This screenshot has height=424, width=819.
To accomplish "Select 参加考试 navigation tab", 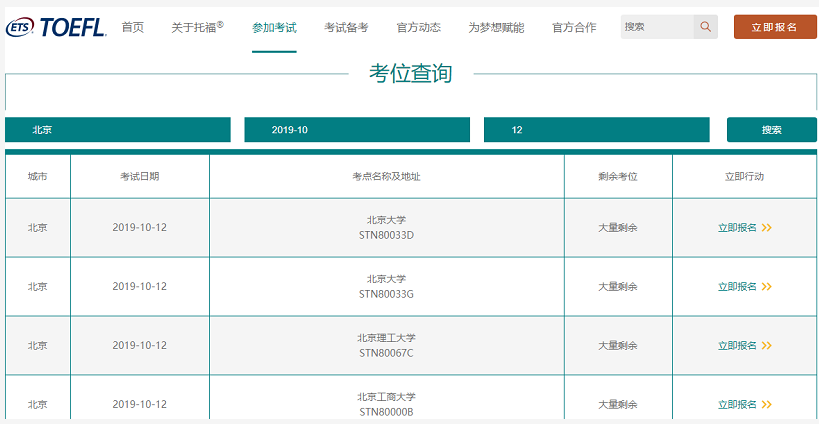I will click(274, 27).
